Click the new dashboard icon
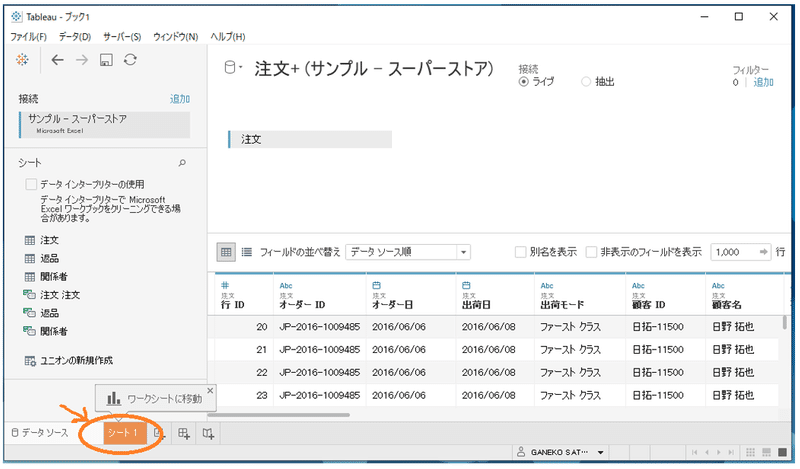 (184, 433)
